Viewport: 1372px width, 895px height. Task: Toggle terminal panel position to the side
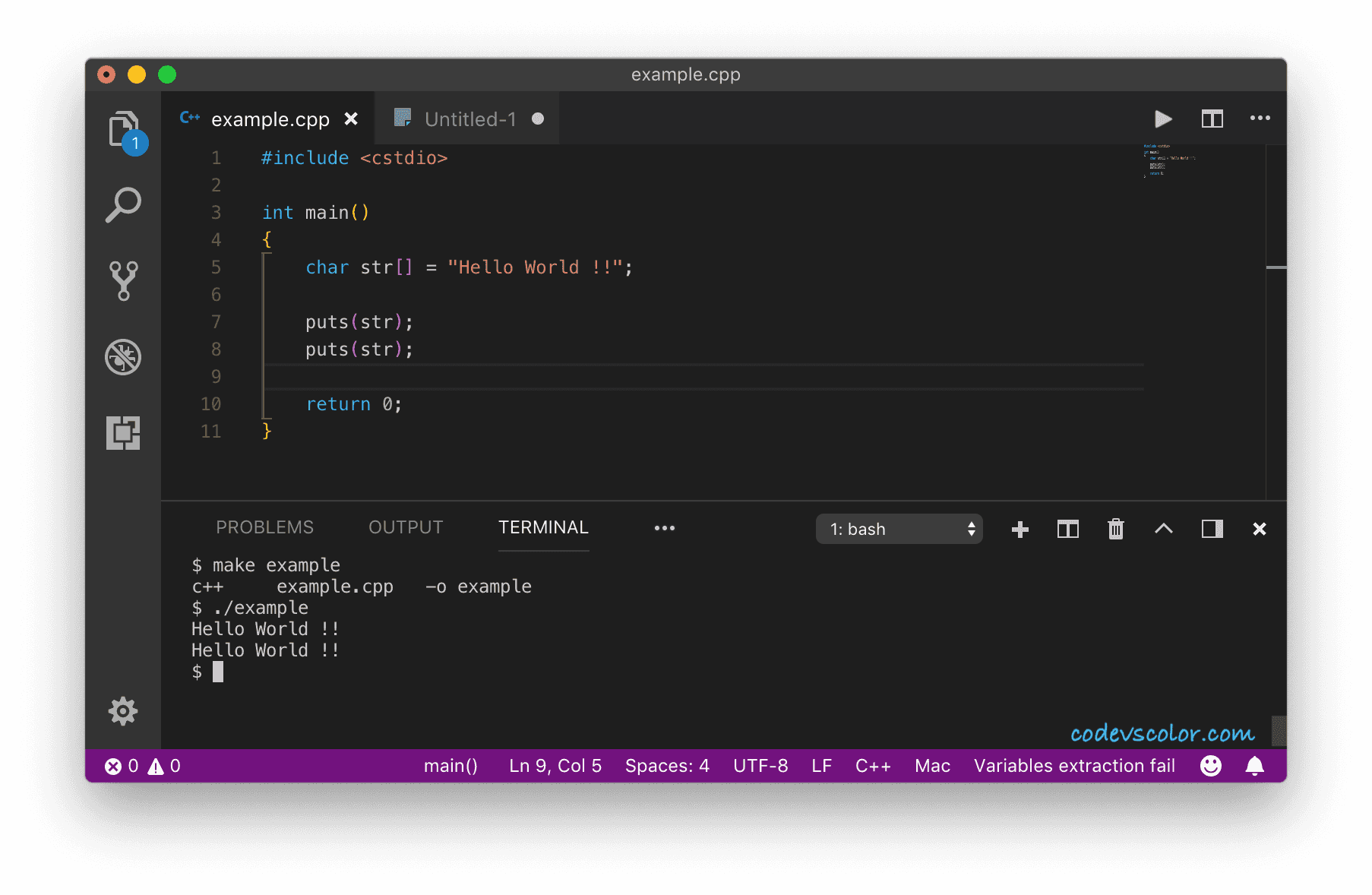pos(1212,529)
